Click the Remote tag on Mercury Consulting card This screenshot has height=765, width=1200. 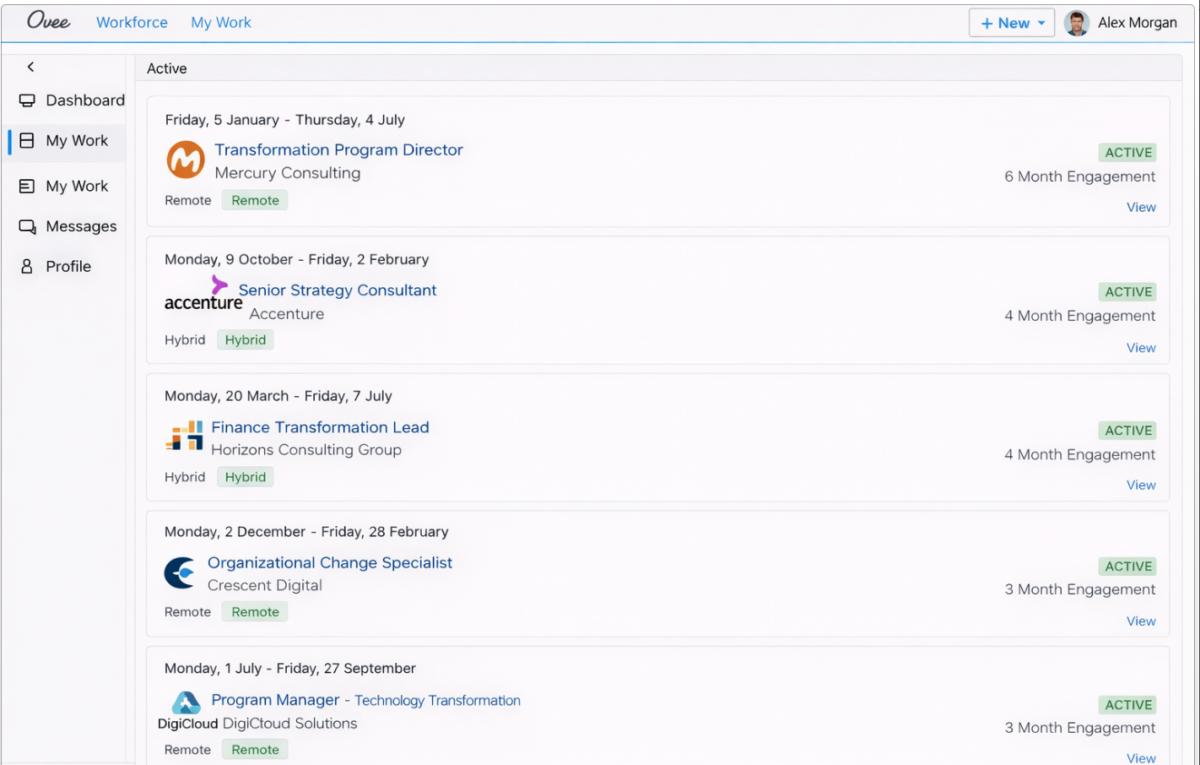(255, 200)
